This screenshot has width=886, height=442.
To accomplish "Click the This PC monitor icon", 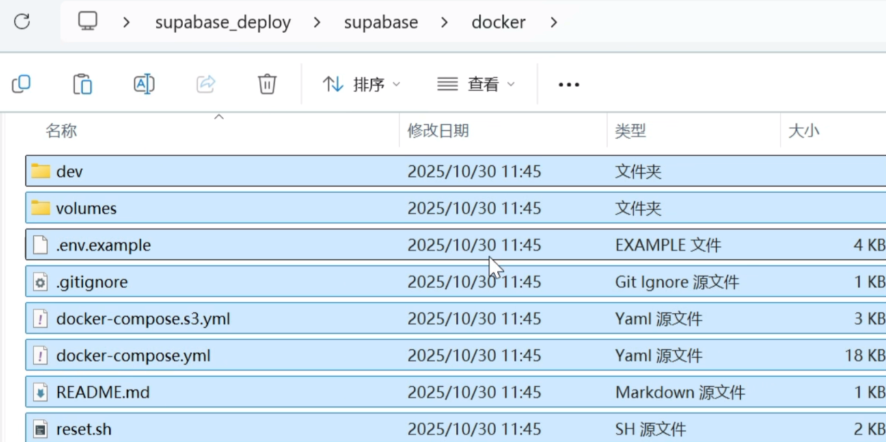I will 88,21.
